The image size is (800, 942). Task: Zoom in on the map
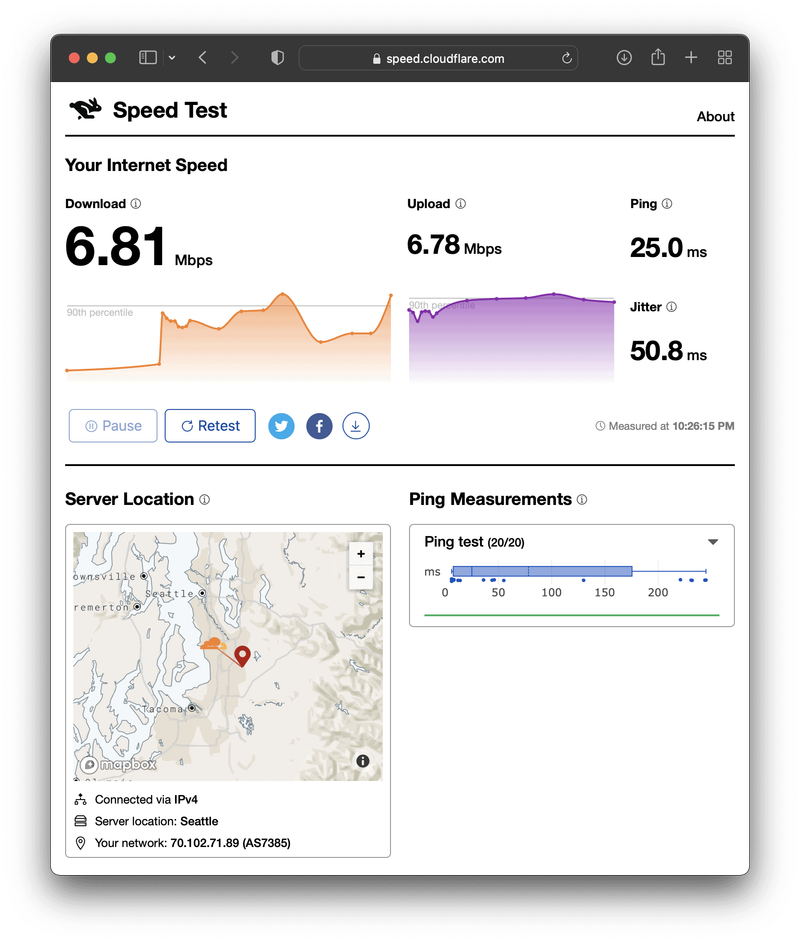[361, 554]
